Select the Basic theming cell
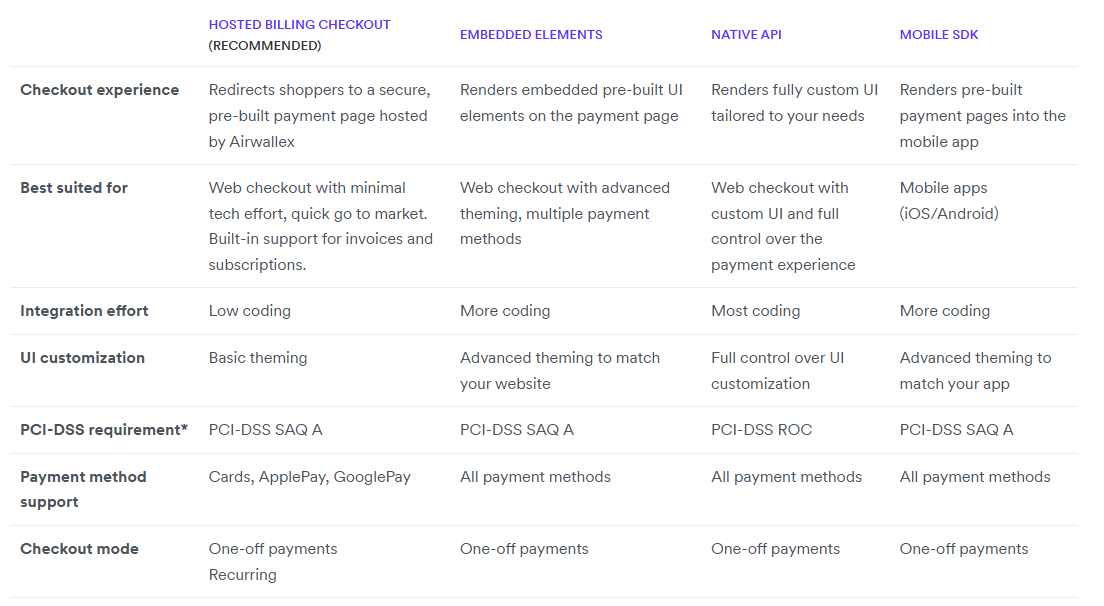Screen dimensions: 1104x606 pyautogui.click(x=258, y=358)
